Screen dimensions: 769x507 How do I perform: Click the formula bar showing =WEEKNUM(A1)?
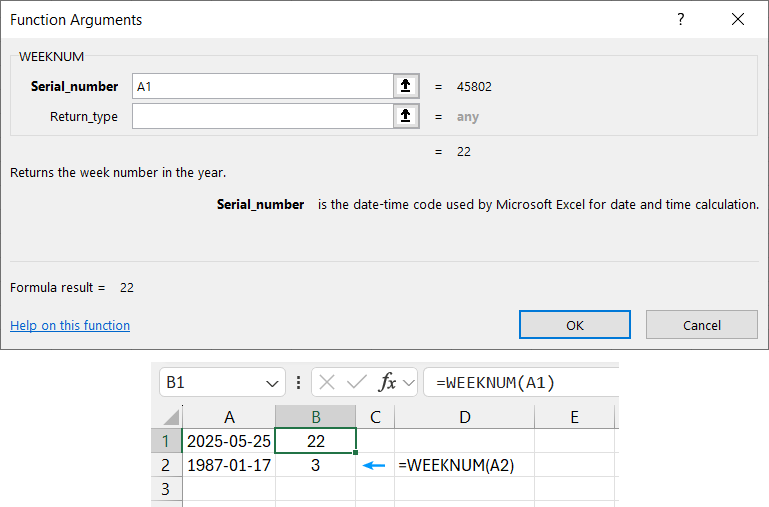[521, 382]
